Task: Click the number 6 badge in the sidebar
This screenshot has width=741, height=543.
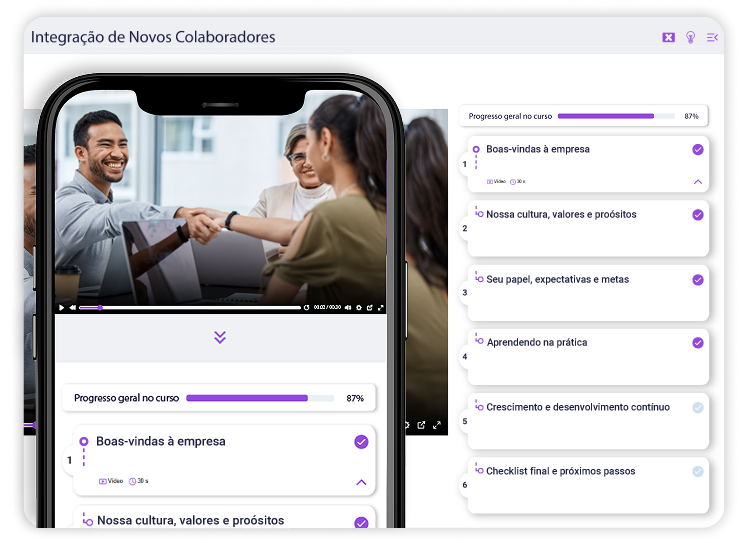Action: 465,485
